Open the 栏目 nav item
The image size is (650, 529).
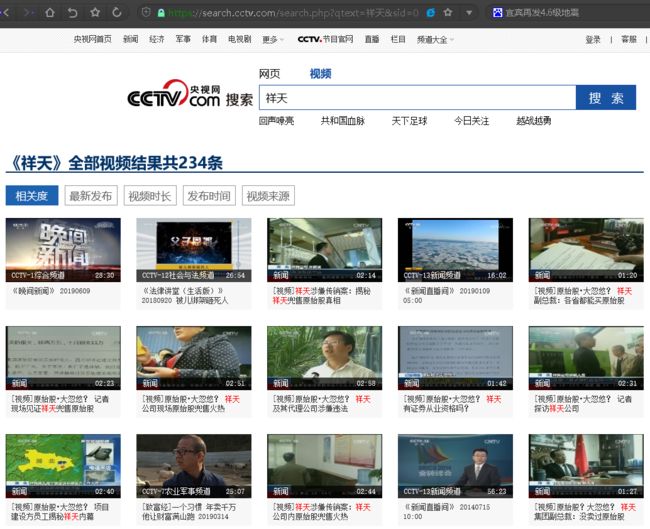(x=398, y=39)
